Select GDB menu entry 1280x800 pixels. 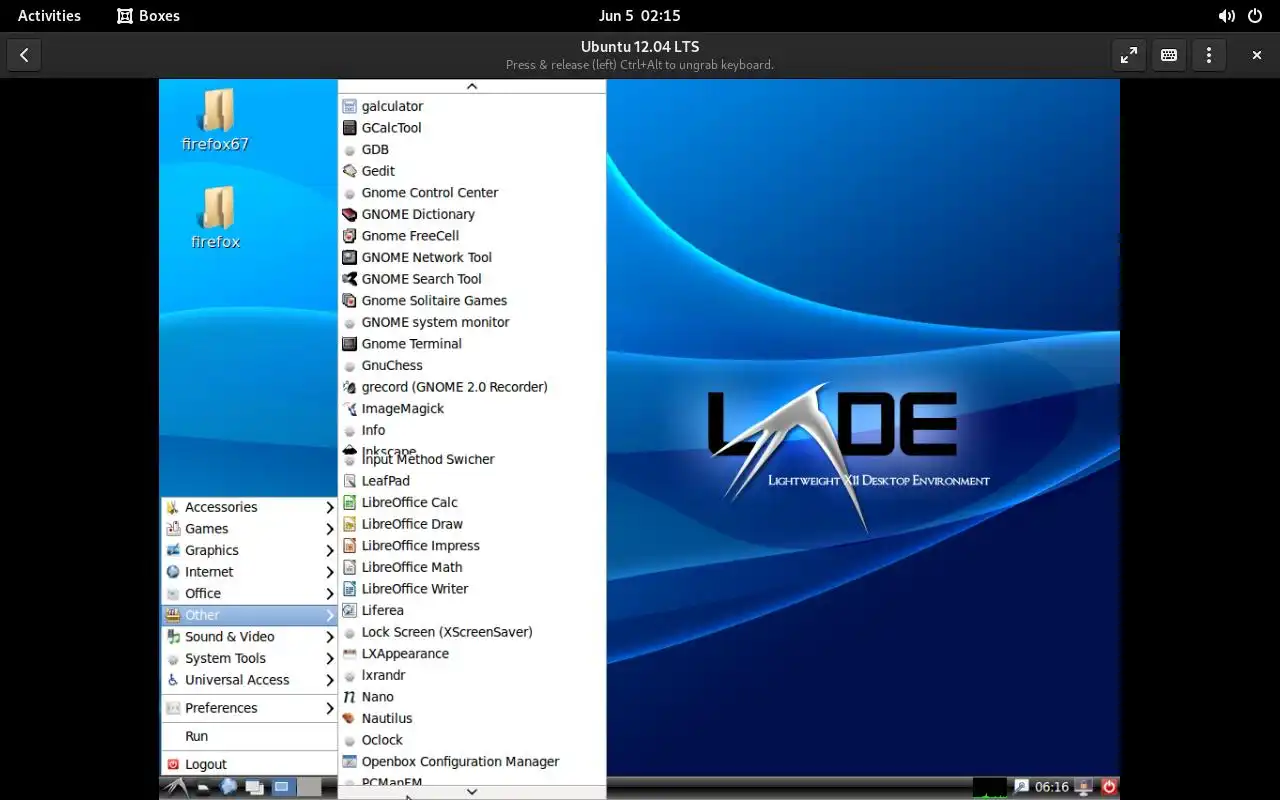click(472, 149)
